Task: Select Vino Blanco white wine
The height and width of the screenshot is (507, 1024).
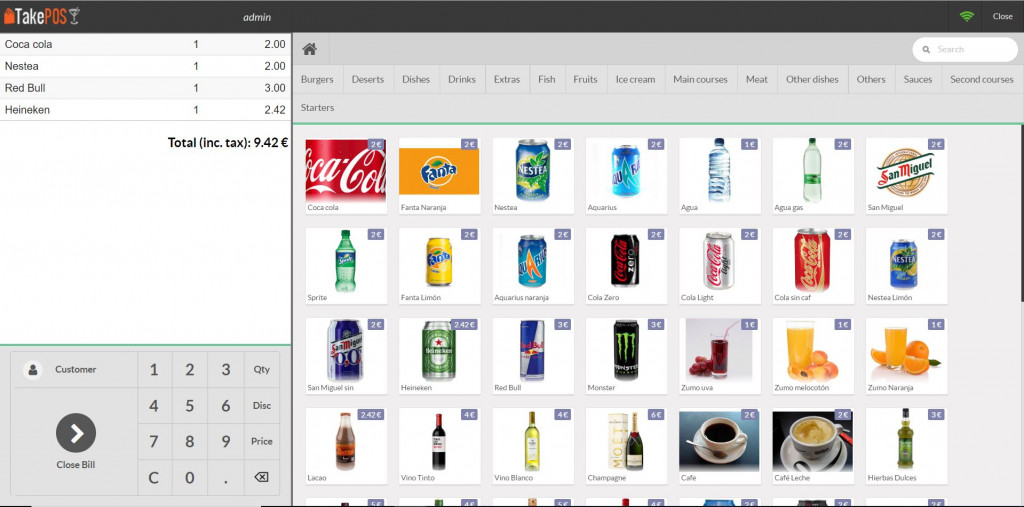Action: (x=533, y=446)
